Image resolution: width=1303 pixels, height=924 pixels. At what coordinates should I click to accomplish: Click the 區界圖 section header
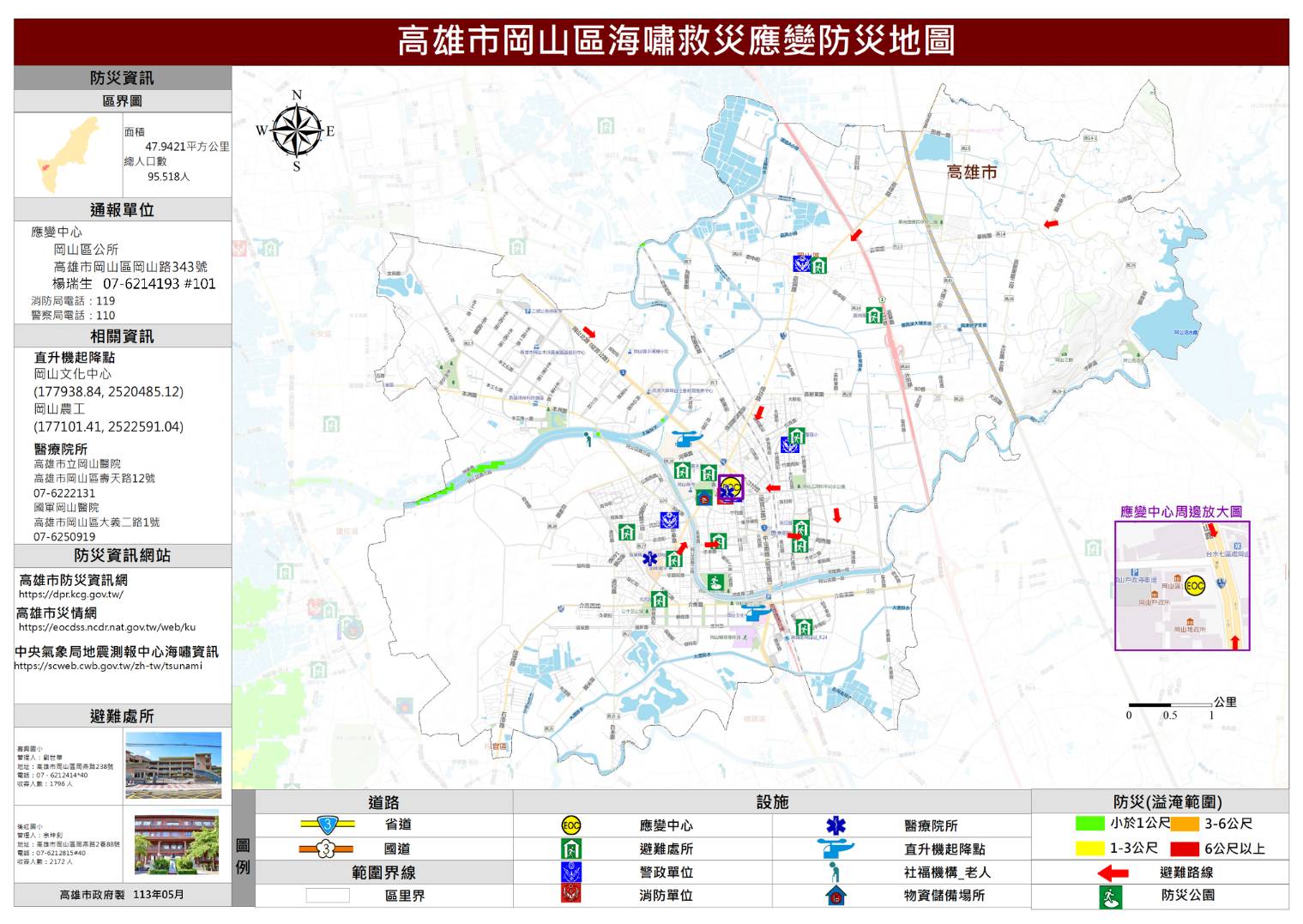point(122,101)
